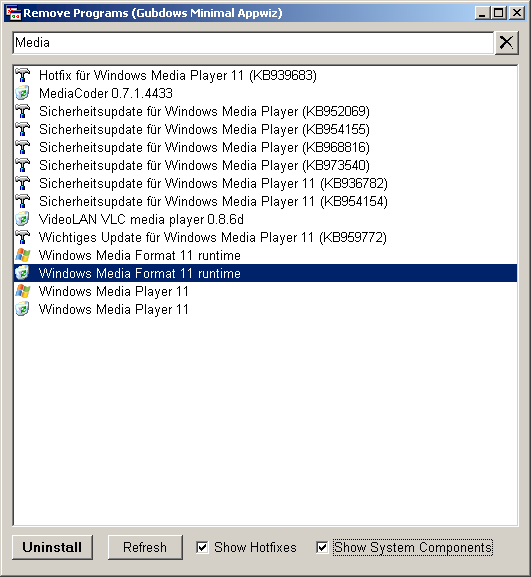Click the MediaCoder 0.7.1.4433 installer icon
Image resolution: width=531 pixels, height=577 pixels.
[x=23, y=93]
